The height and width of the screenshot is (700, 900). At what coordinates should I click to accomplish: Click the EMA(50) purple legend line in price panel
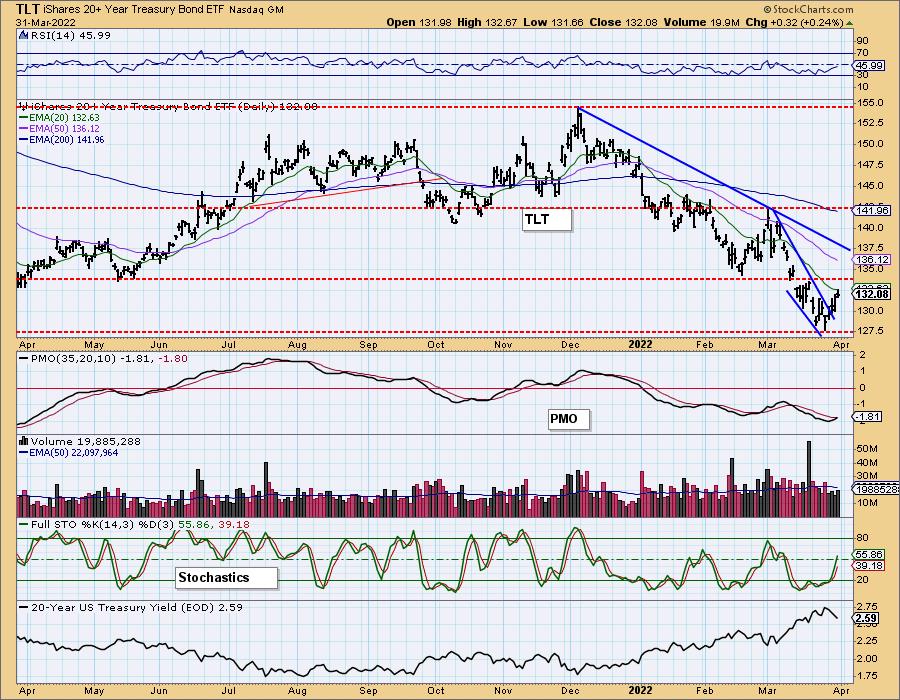(x=24, y=129)
